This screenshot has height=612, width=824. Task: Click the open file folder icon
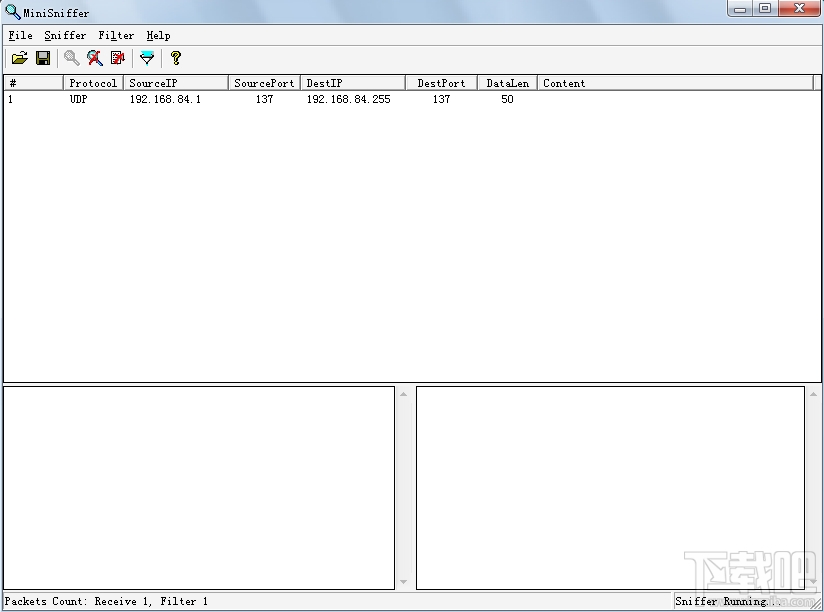pos(19,58)
